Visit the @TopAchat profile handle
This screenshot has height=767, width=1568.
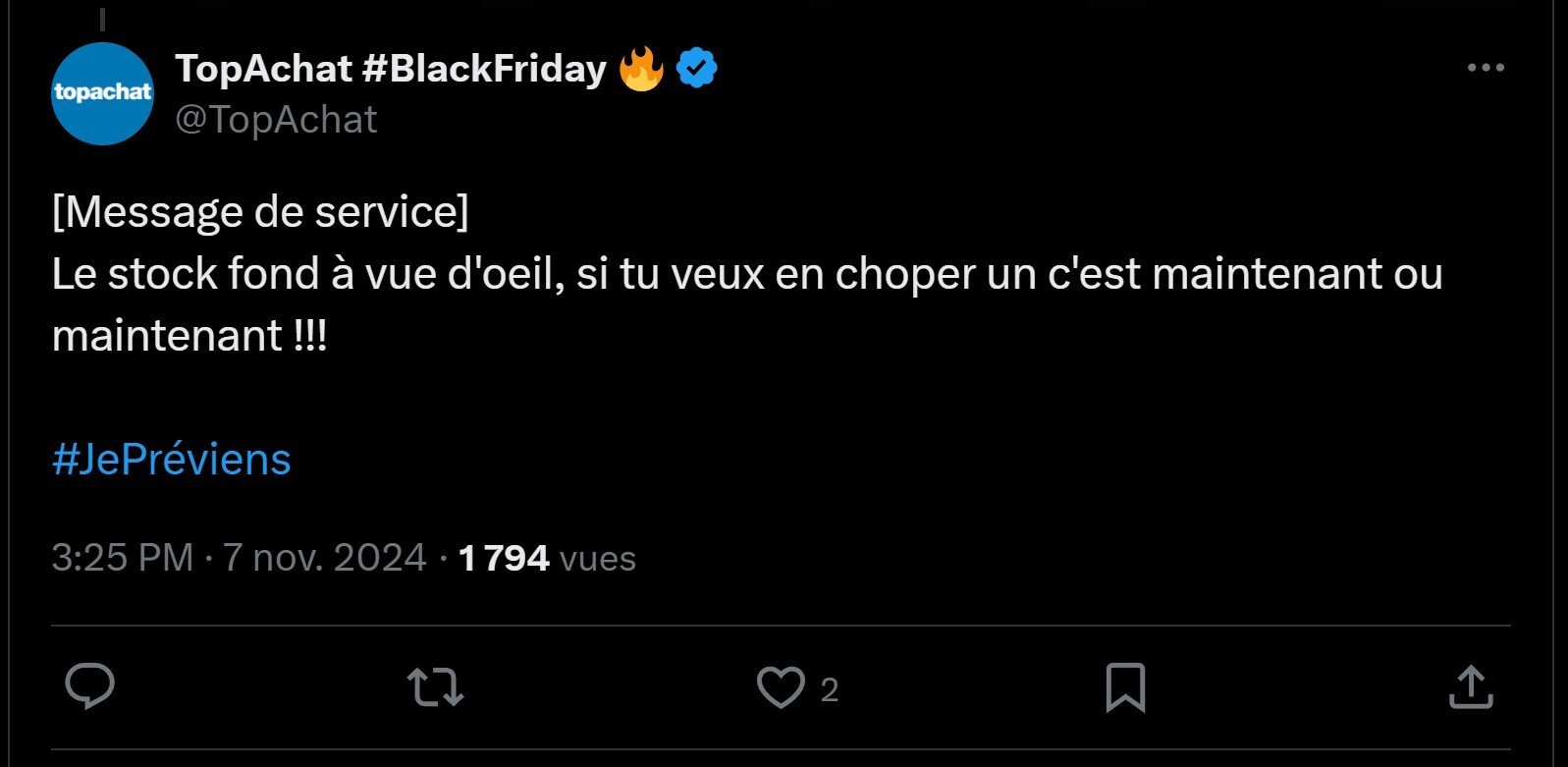pos(275,119)
